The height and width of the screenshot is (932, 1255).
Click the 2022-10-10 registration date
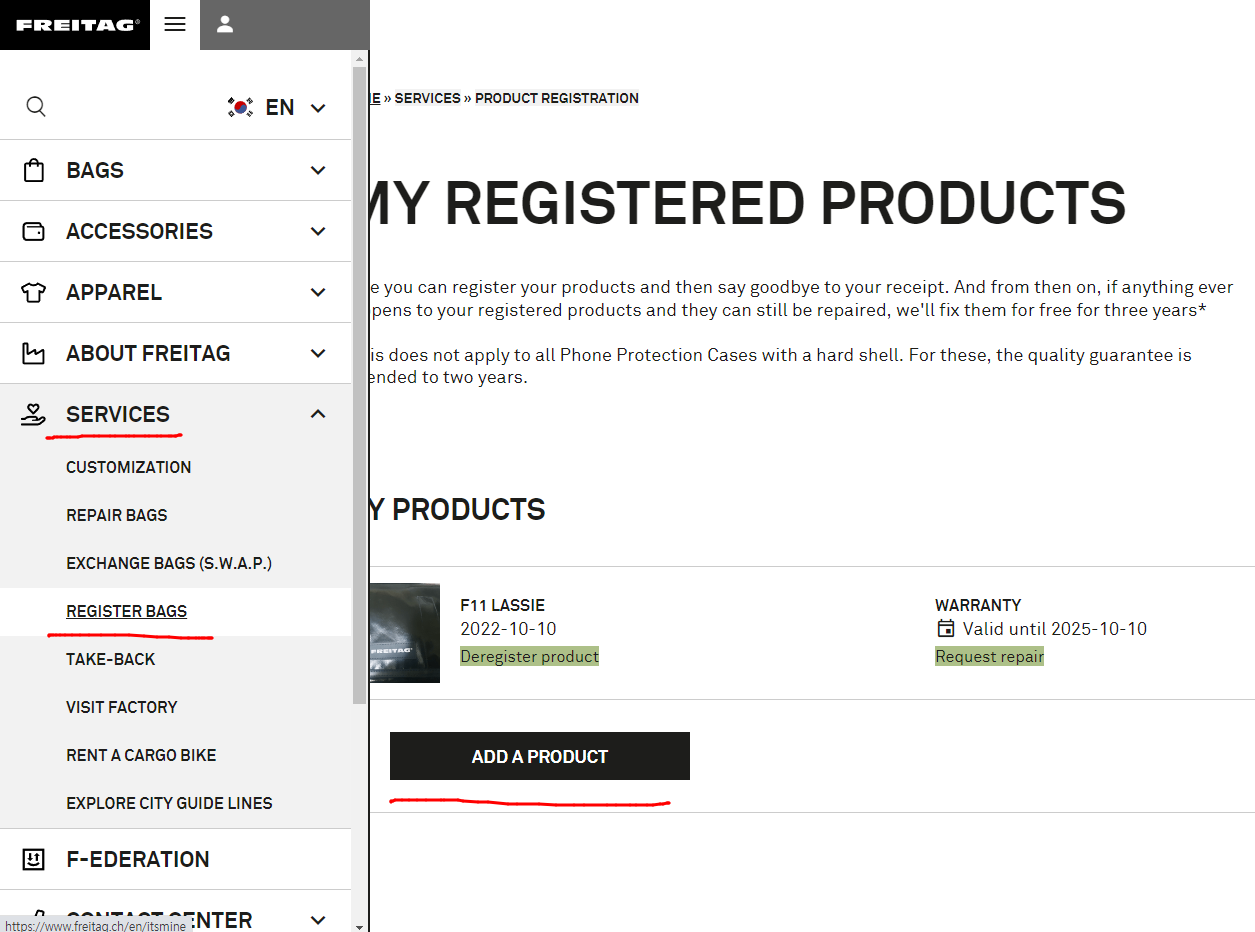coord(508,629)
